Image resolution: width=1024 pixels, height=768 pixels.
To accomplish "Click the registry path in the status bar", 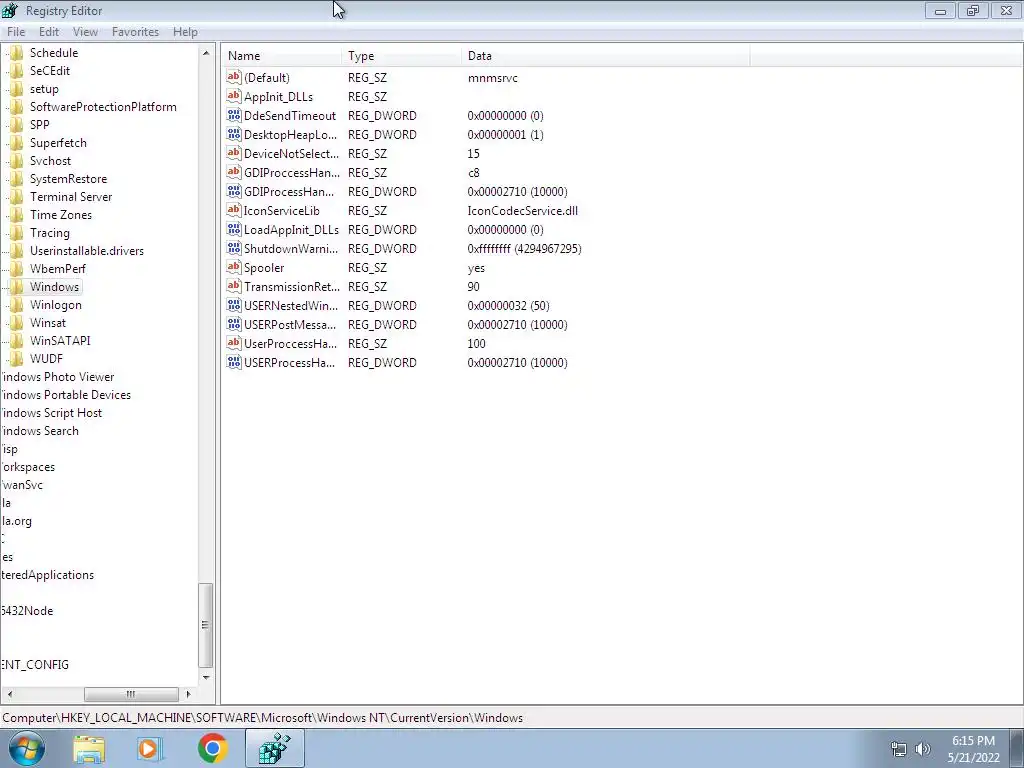I will pos(263,718).
